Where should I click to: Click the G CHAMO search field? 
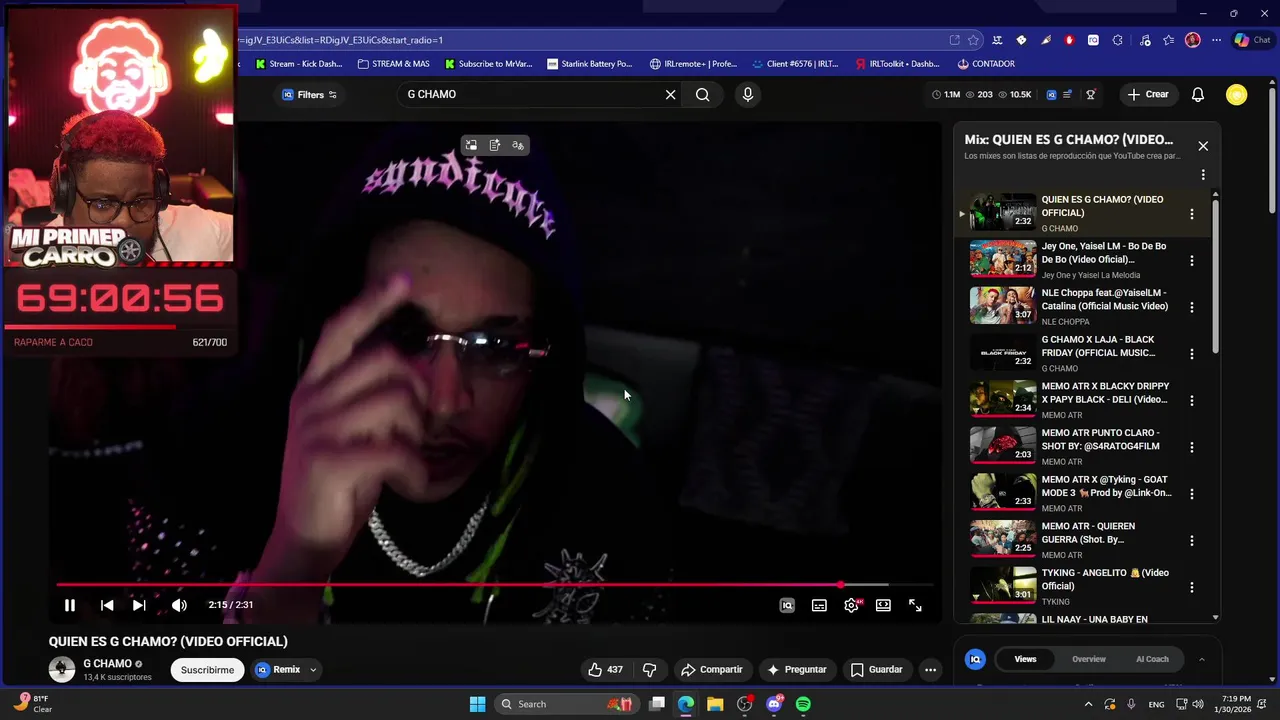tap(530, 94)
